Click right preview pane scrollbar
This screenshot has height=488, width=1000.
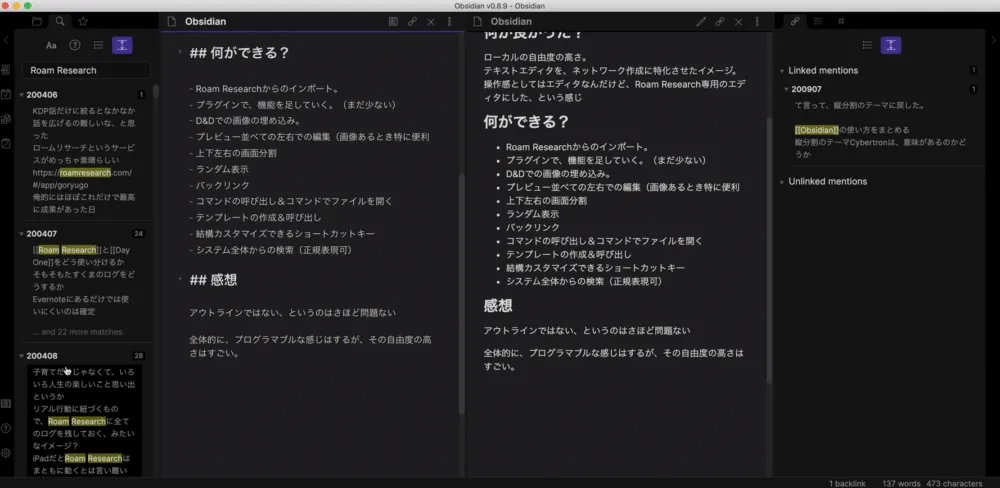pyautogui.click(x=769, y=250)
